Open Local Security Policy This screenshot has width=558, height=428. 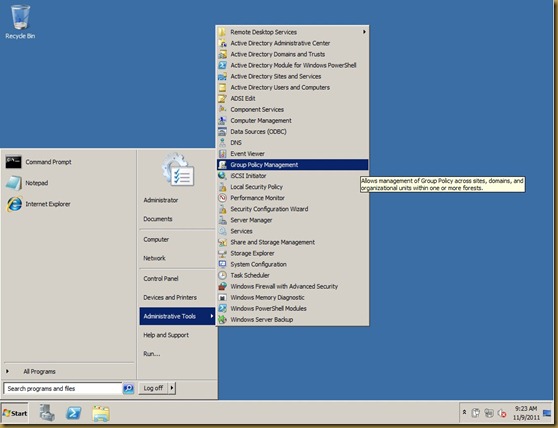coord(293,186)
